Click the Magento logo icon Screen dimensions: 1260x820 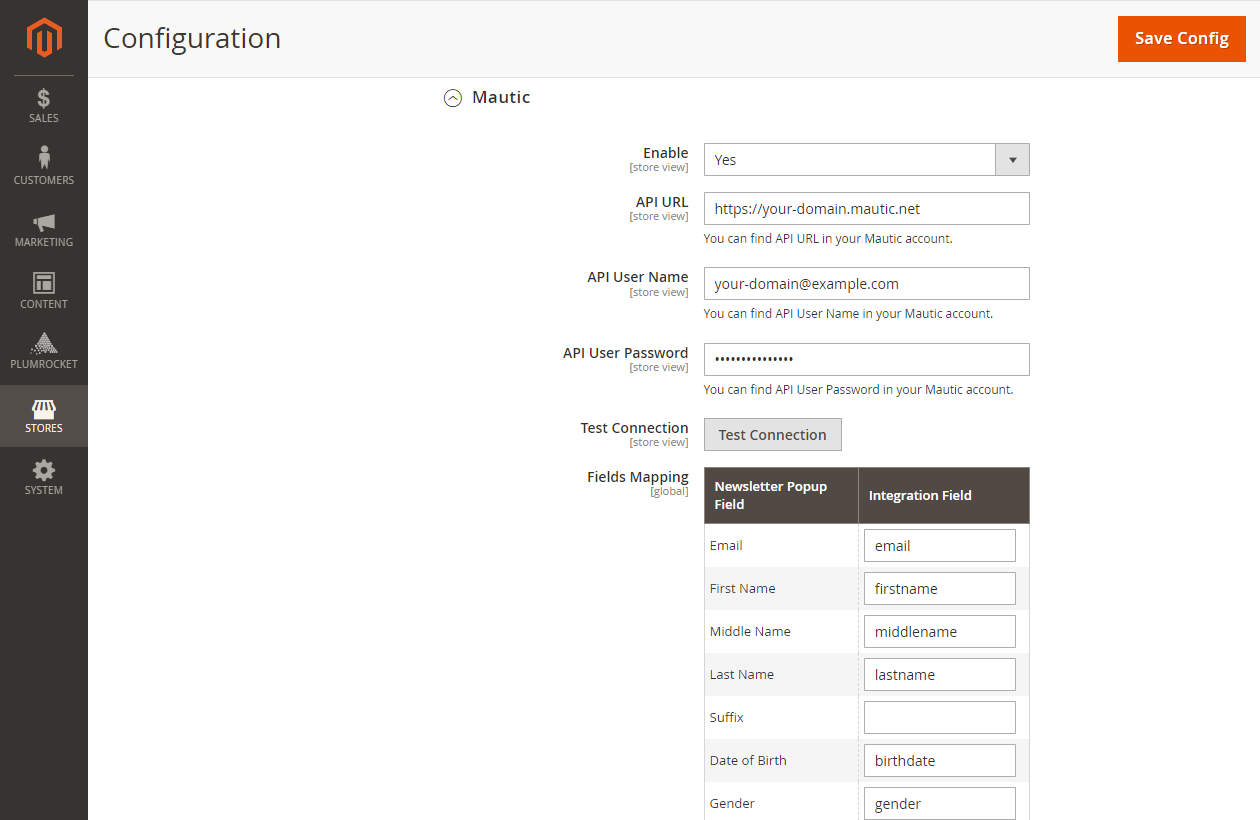coord(44,38)
